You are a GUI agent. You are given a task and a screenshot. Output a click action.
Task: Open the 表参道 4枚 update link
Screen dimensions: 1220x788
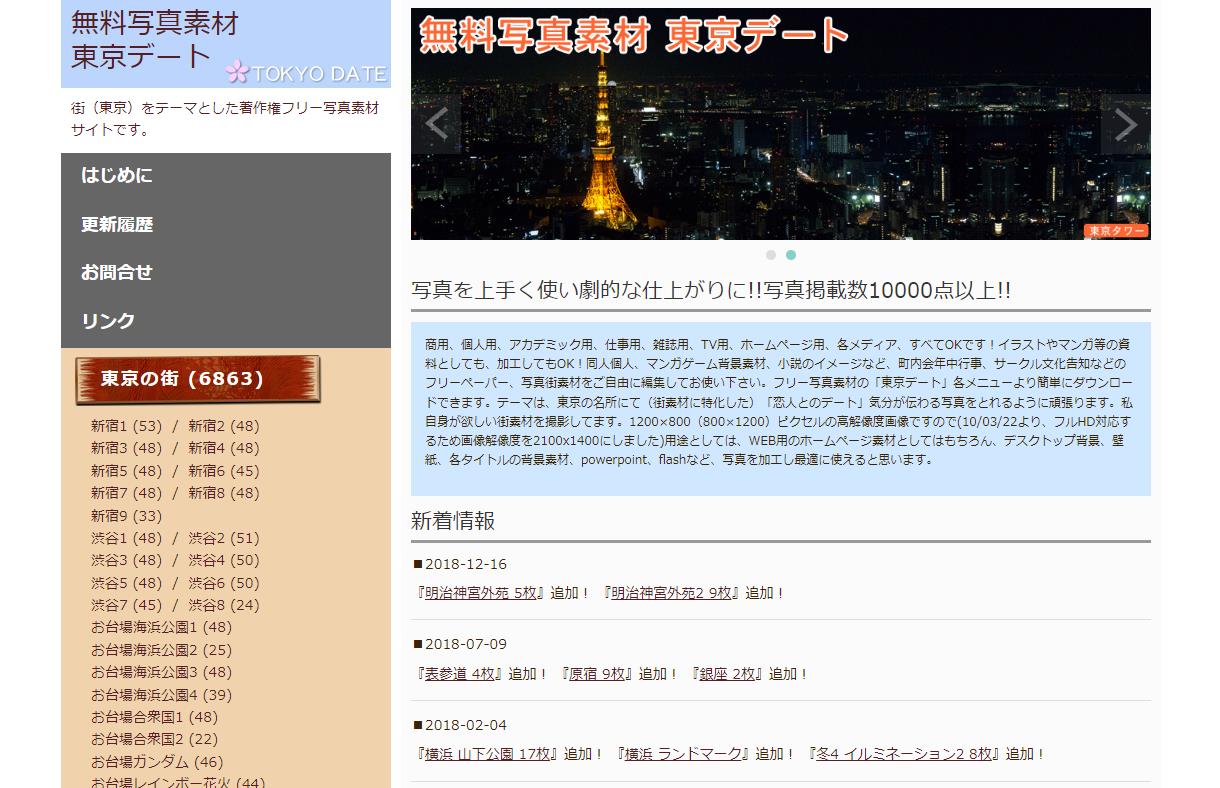point(460,674)
